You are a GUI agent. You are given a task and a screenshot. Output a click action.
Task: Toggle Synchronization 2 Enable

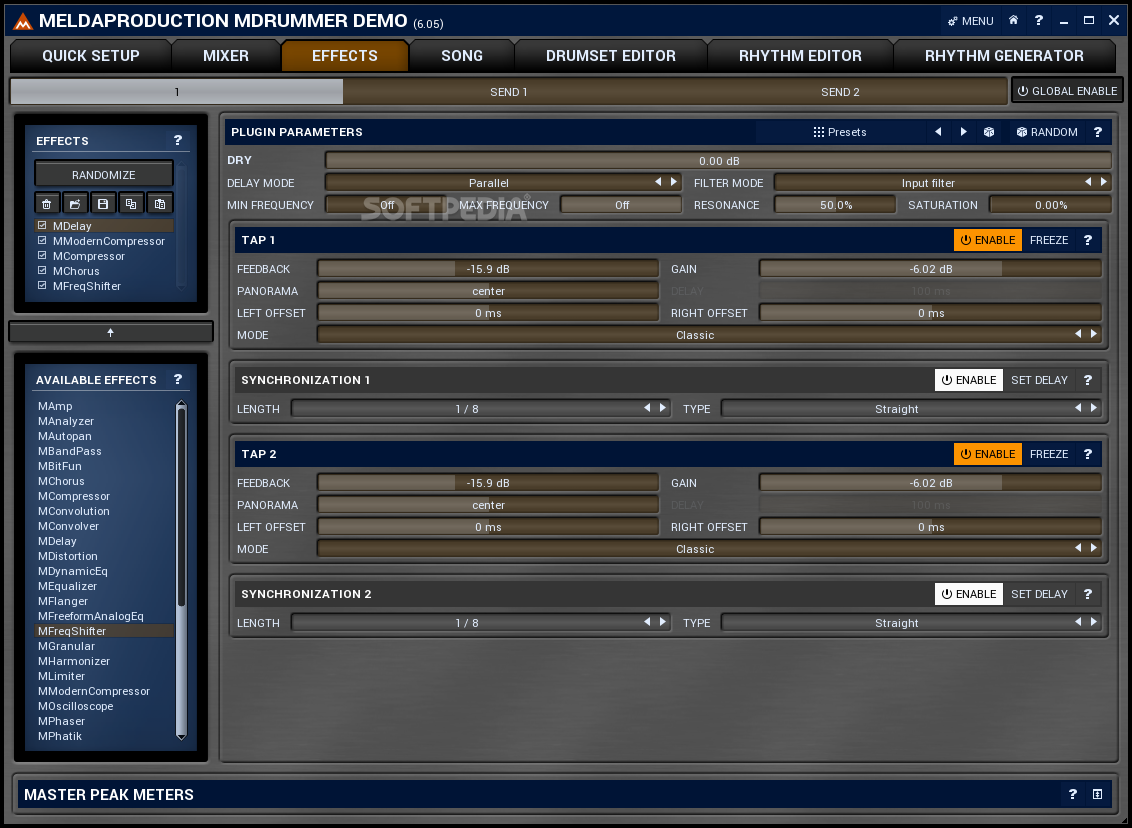click(x=969, y=594)
